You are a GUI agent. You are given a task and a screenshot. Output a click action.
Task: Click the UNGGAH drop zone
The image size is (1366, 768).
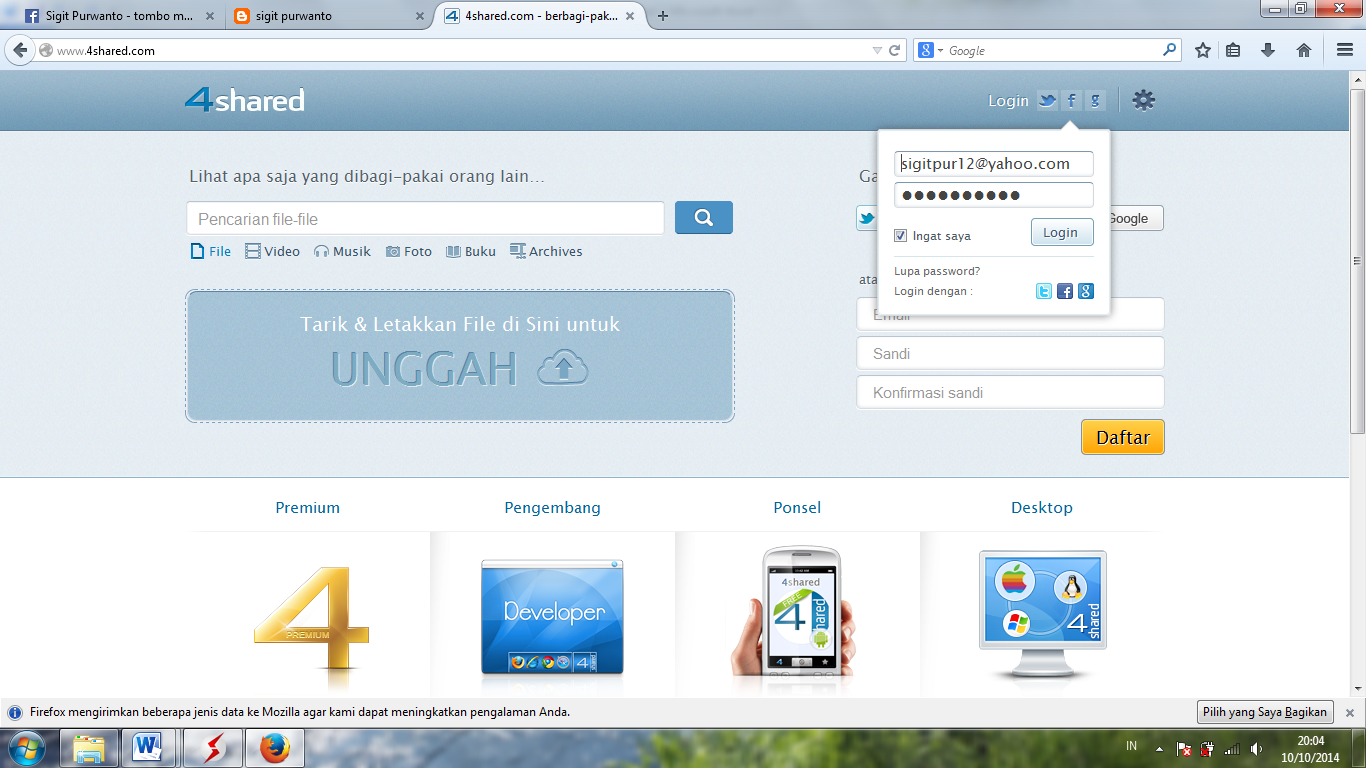click(460, 356)
